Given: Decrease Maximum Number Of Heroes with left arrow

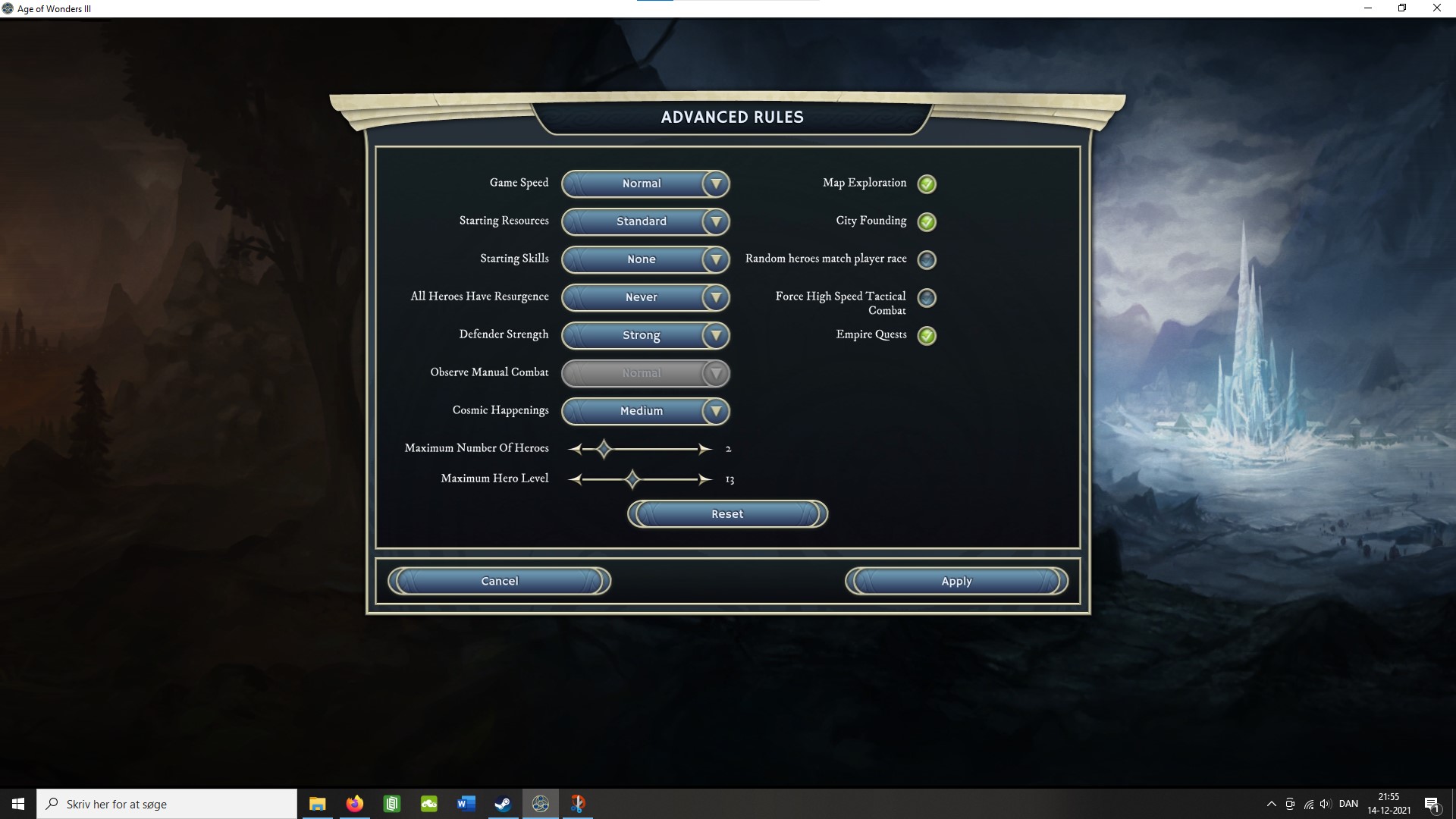Looking at the screenshot, I should (576, 449).
